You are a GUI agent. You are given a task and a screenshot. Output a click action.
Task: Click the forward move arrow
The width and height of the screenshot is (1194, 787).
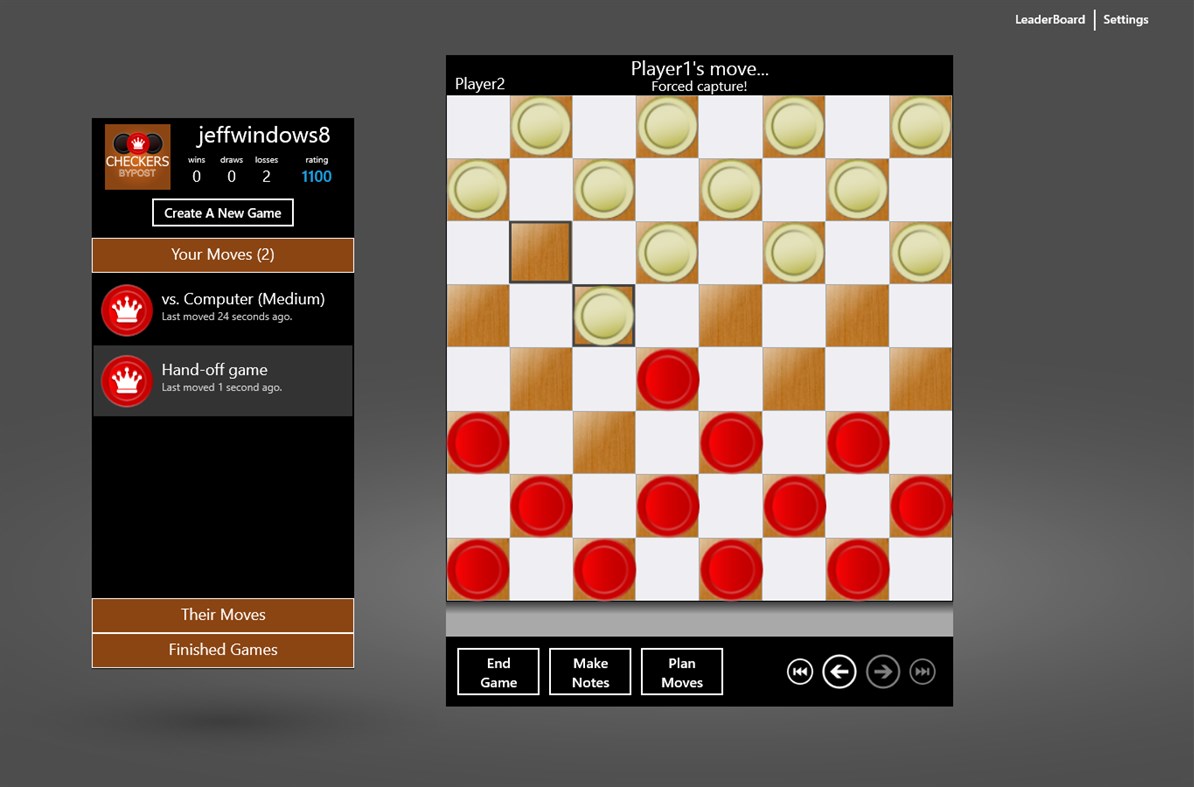(883, 671)
